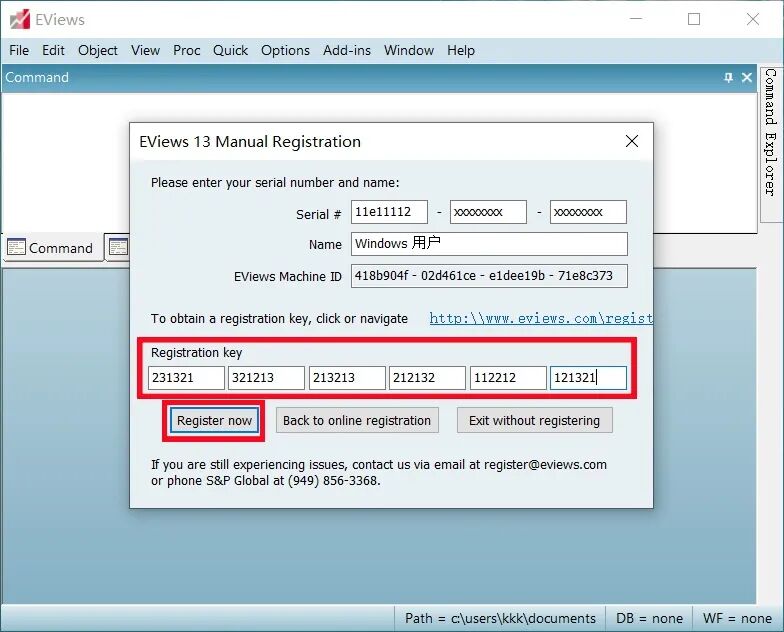Click the EViews app logo icon
Viewport: 784px width, 632px height.
click(x=20, y=20)
